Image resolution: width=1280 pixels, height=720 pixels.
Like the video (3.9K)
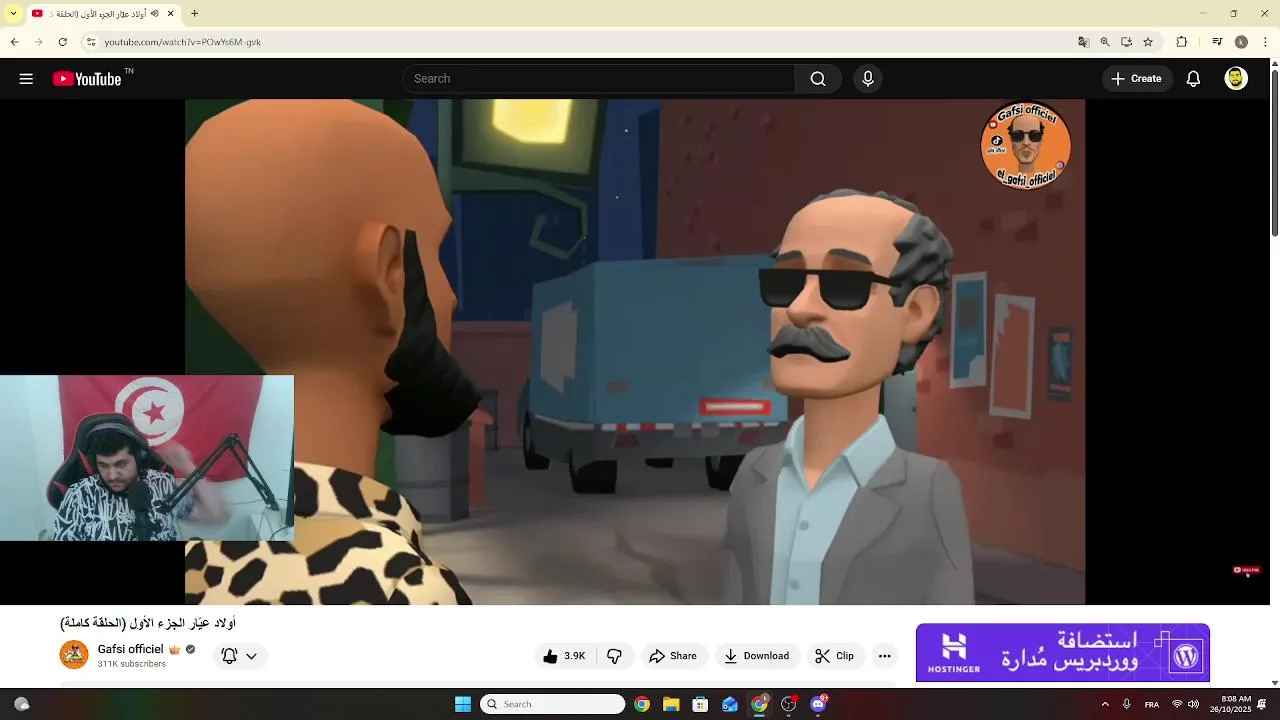[564, 656]
